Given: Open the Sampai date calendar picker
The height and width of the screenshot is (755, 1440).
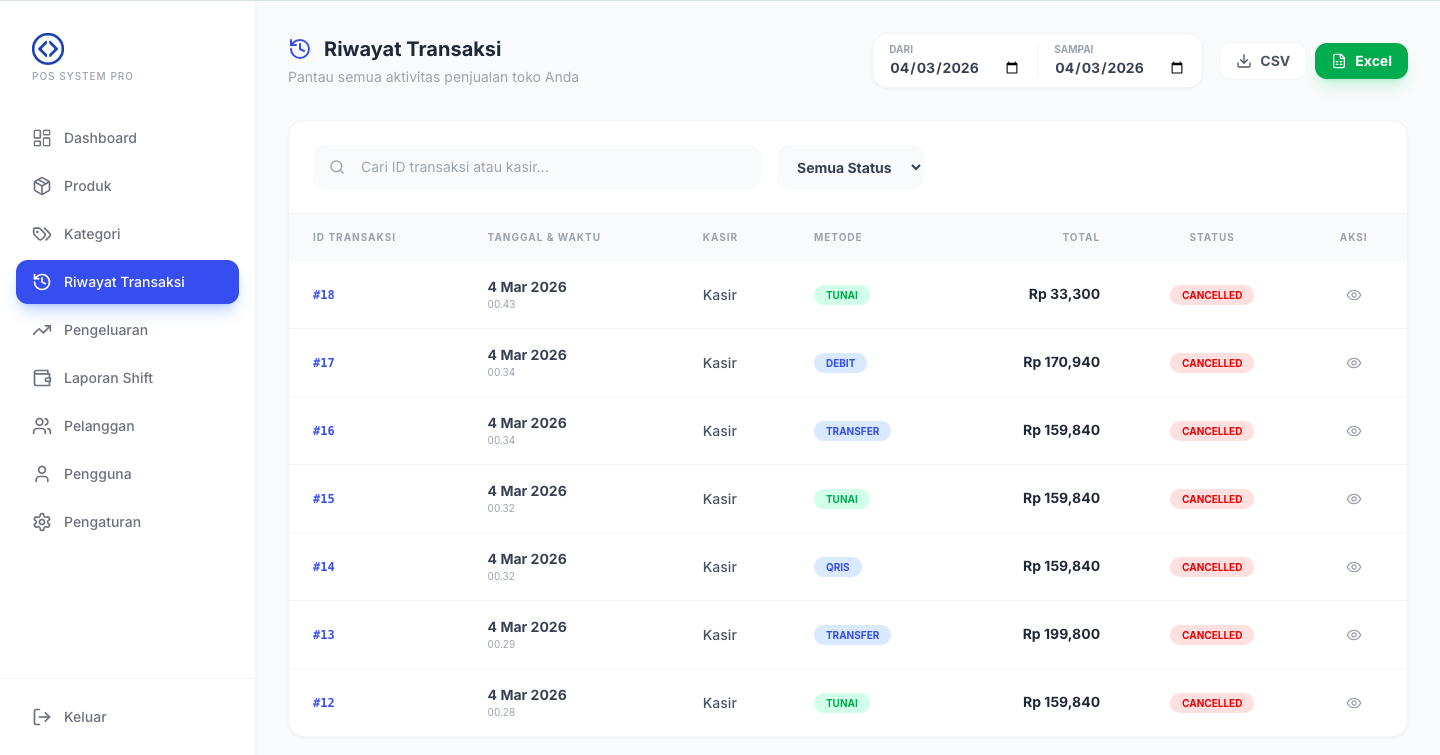Looking at the screenshot, I should 1177,68.
